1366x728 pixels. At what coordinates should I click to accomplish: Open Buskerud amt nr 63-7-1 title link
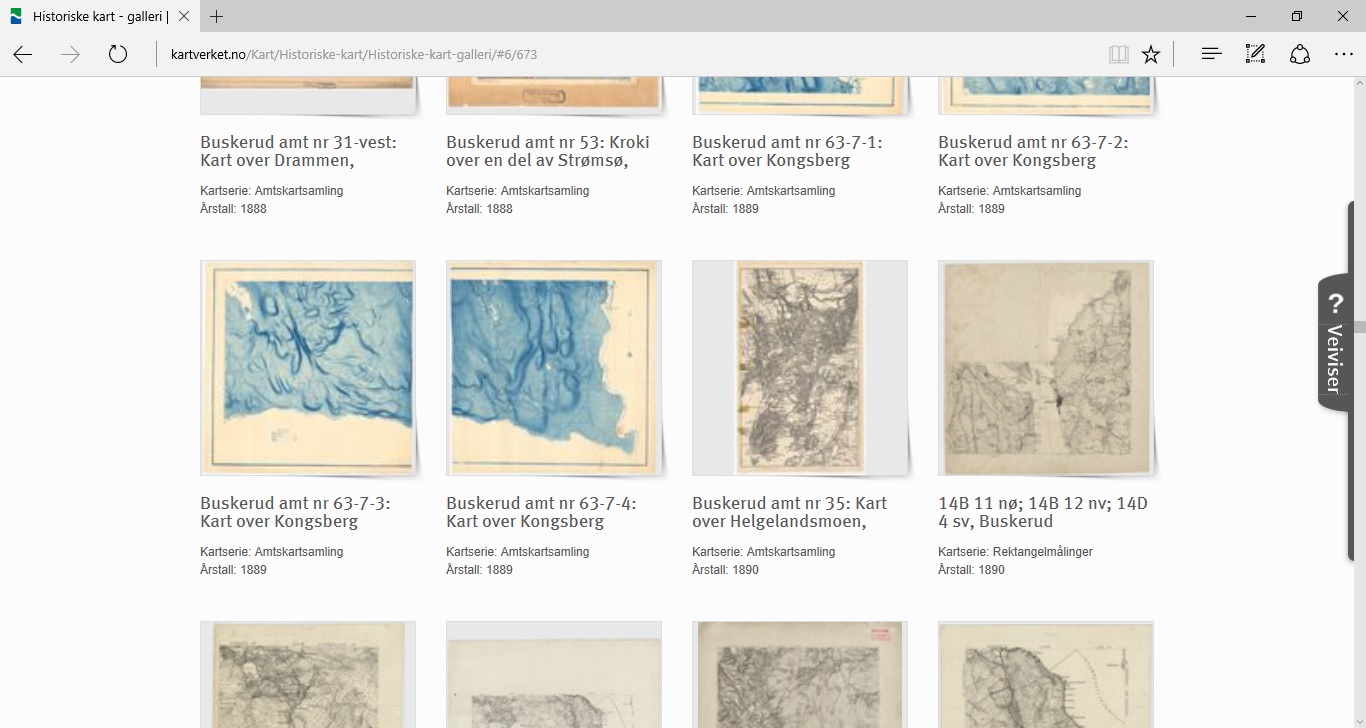pos(787,151)
